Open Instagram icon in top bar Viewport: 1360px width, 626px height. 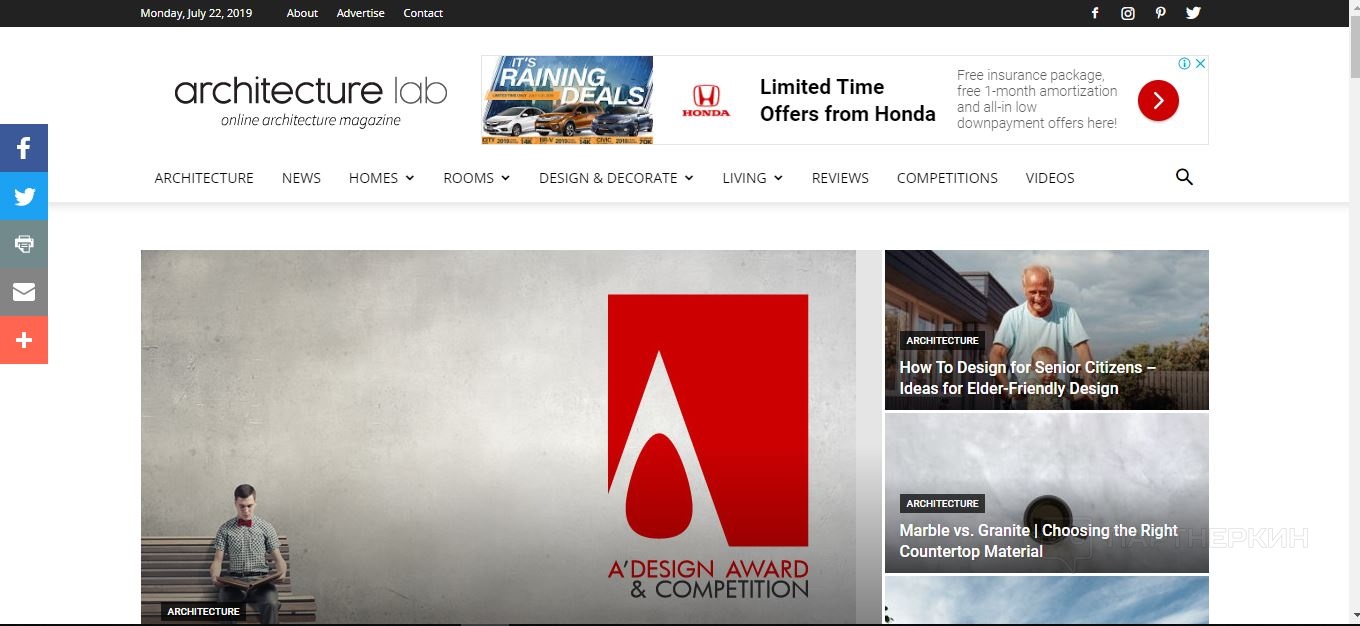tap(1127, 13)
